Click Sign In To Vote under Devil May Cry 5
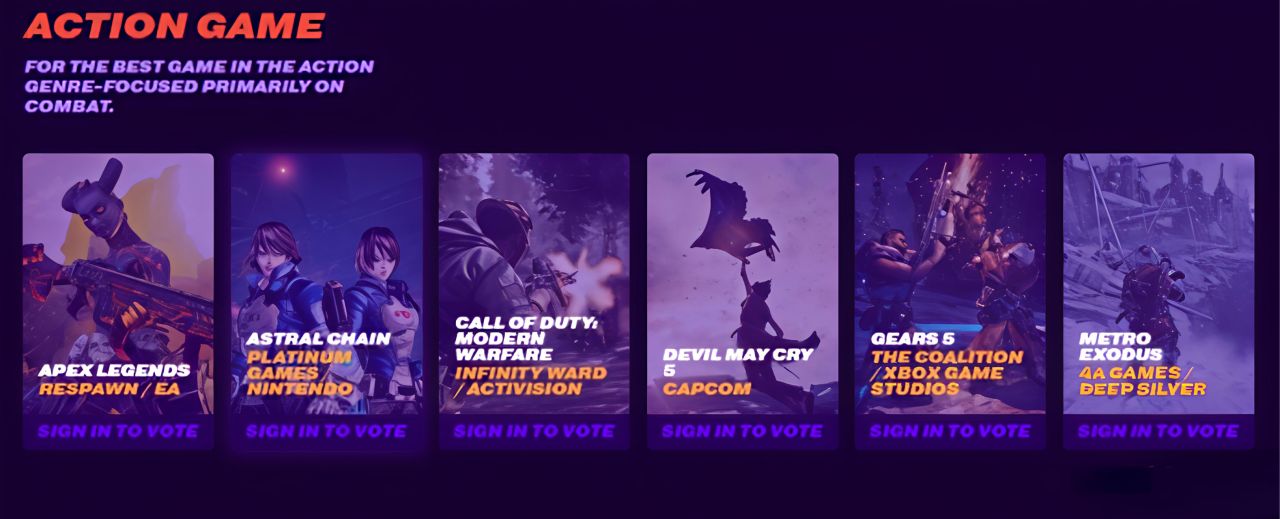 742,432
